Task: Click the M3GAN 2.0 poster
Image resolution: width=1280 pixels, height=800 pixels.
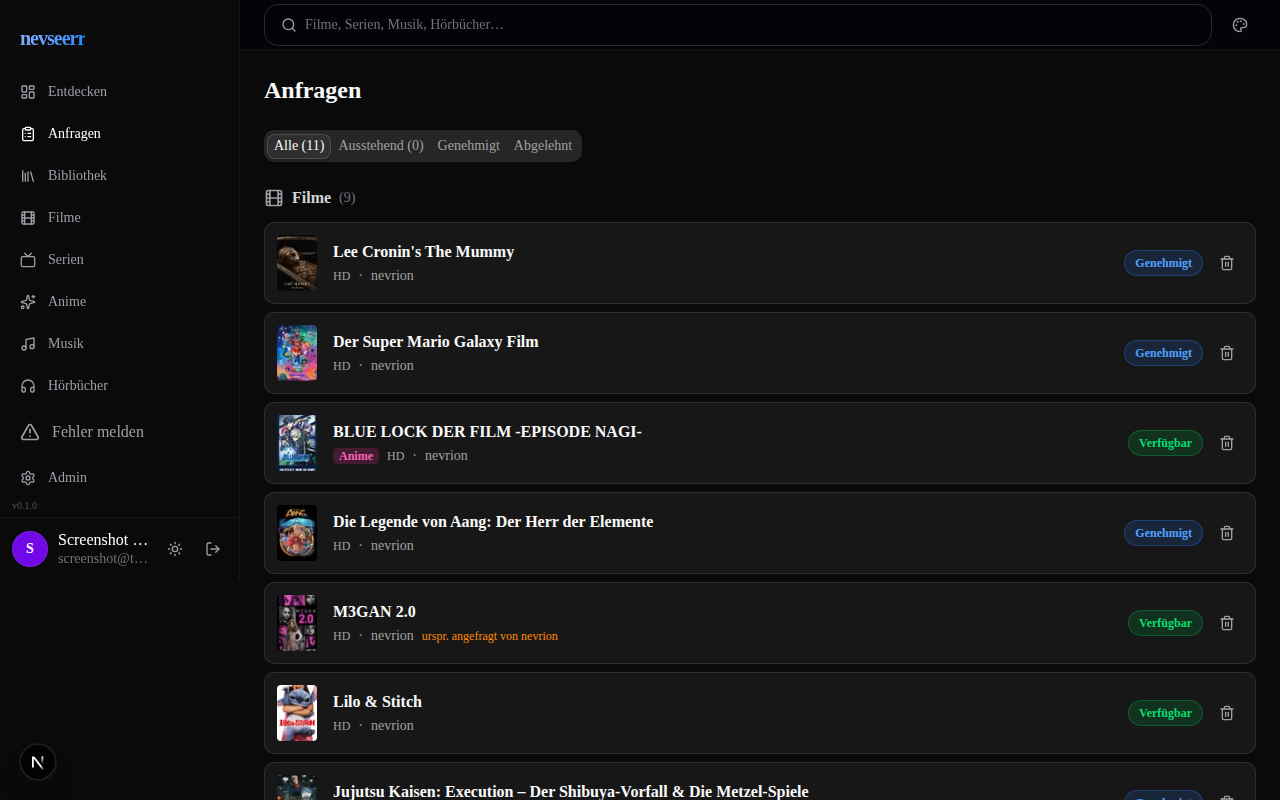Action: [x=297, y=623]
